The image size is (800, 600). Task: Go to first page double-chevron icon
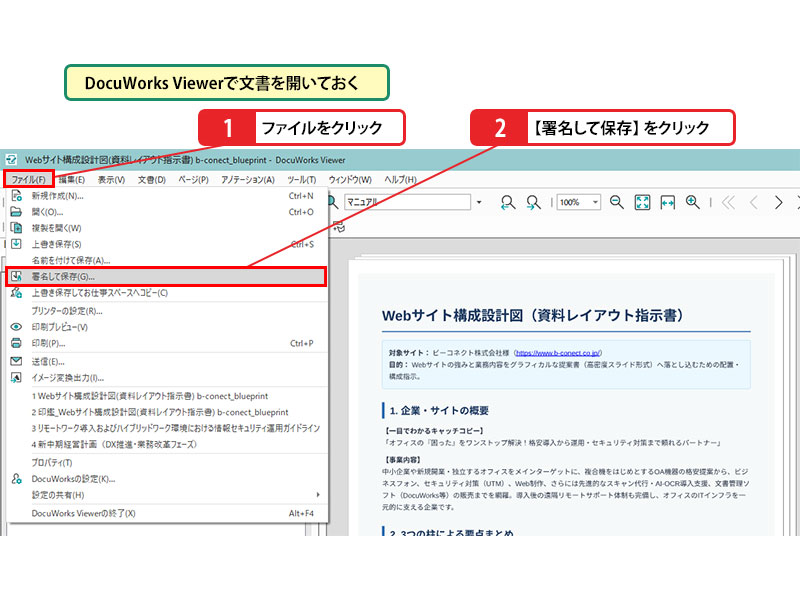pos(729,203)
